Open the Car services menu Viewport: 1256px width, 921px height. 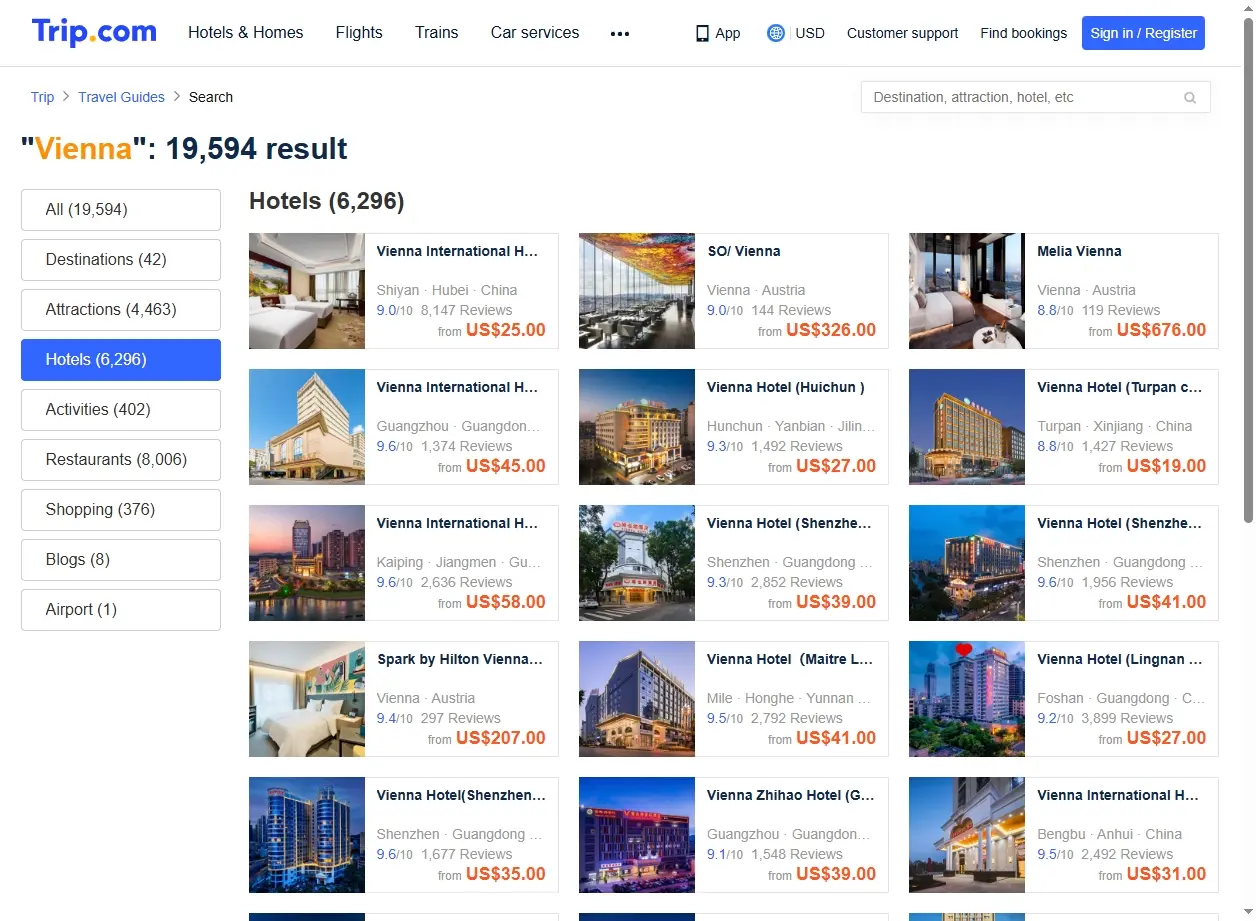[535, 33]
